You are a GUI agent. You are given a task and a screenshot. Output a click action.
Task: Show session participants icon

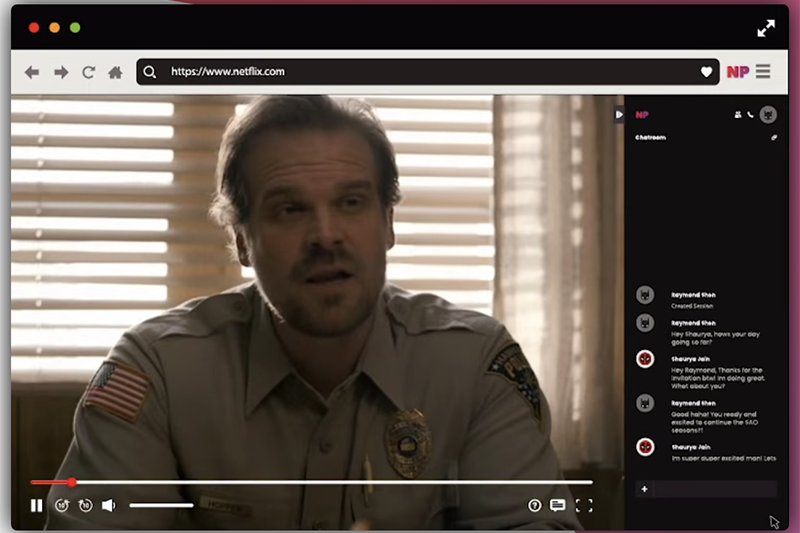point(738,115)
